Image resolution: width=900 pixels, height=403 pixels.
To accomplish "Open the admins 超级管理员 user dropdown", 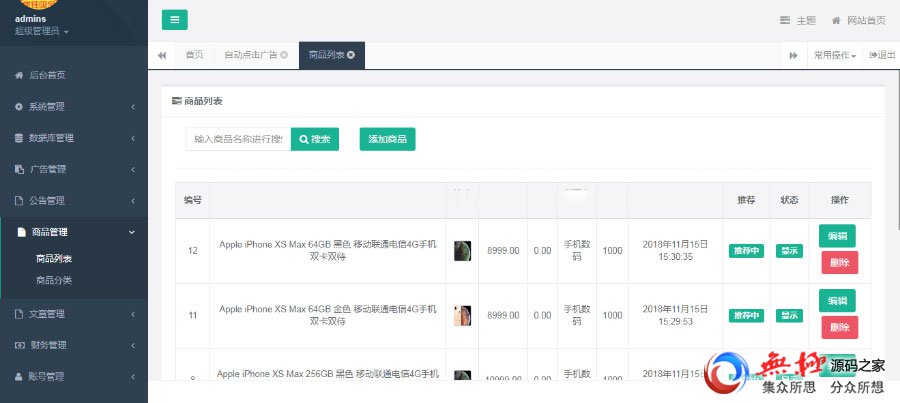I will pyautogui.click(x=42, y=32).
